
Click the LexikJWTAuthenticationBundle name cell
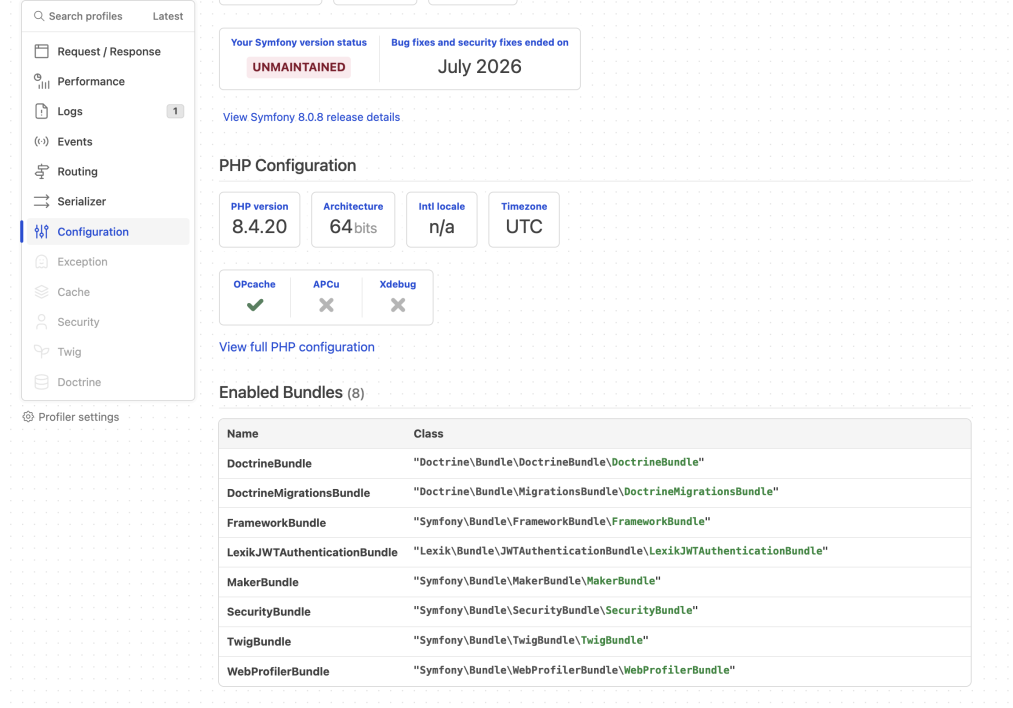click(x=312, y=552)
